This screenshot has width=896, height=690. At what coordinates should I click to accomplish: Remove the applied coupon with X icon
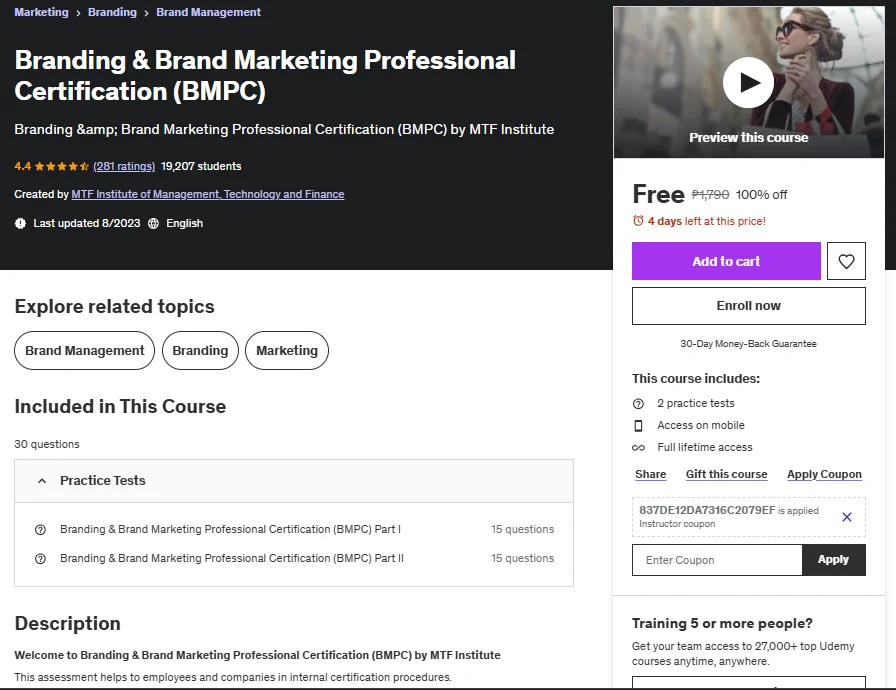tap(847, 517)
